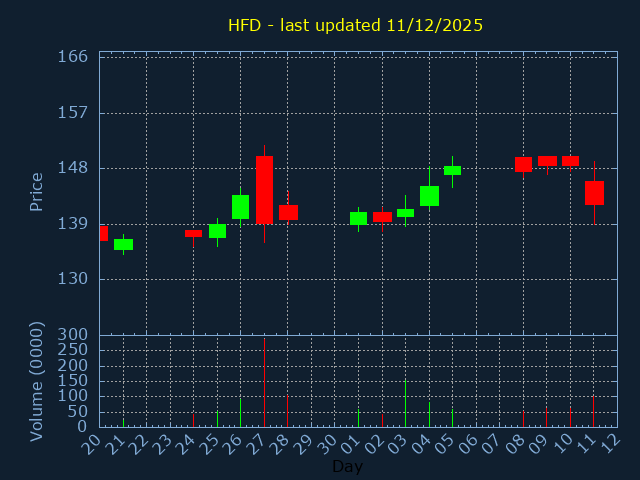Click the 166 price axis label
This screenshot has height=480, width=640.
[x=79, y=57]
